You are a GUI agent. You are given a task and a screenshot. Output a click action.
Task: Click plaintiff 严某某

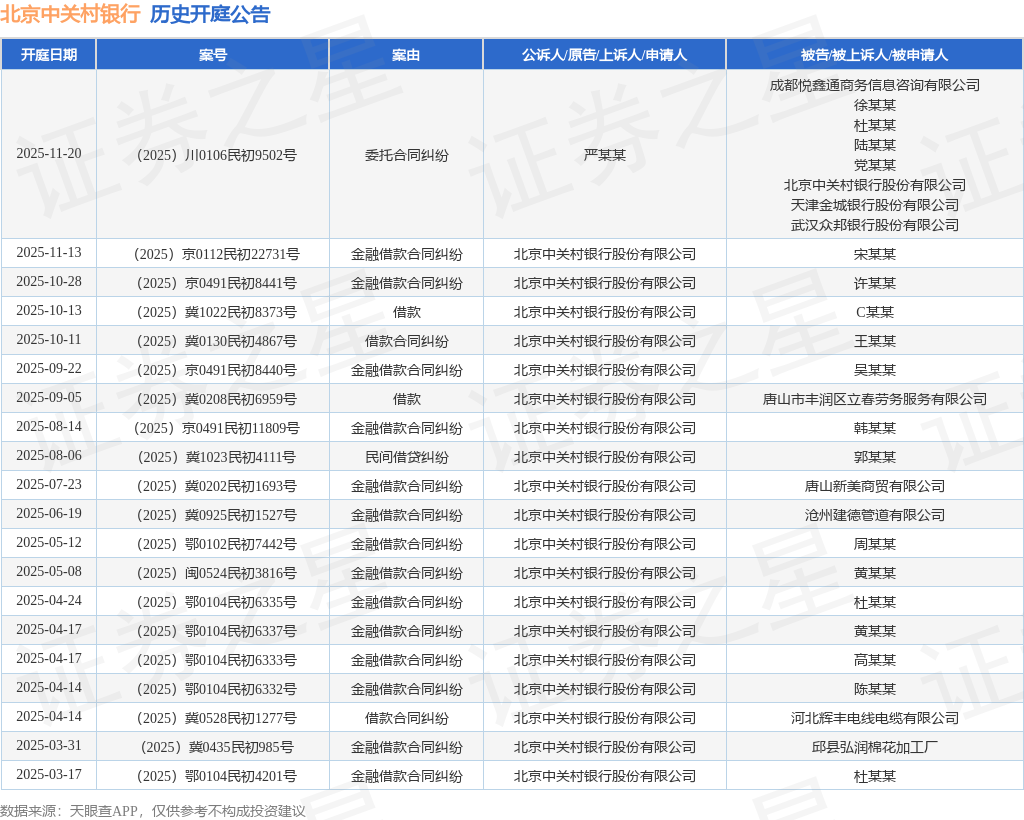click(605, 155)
